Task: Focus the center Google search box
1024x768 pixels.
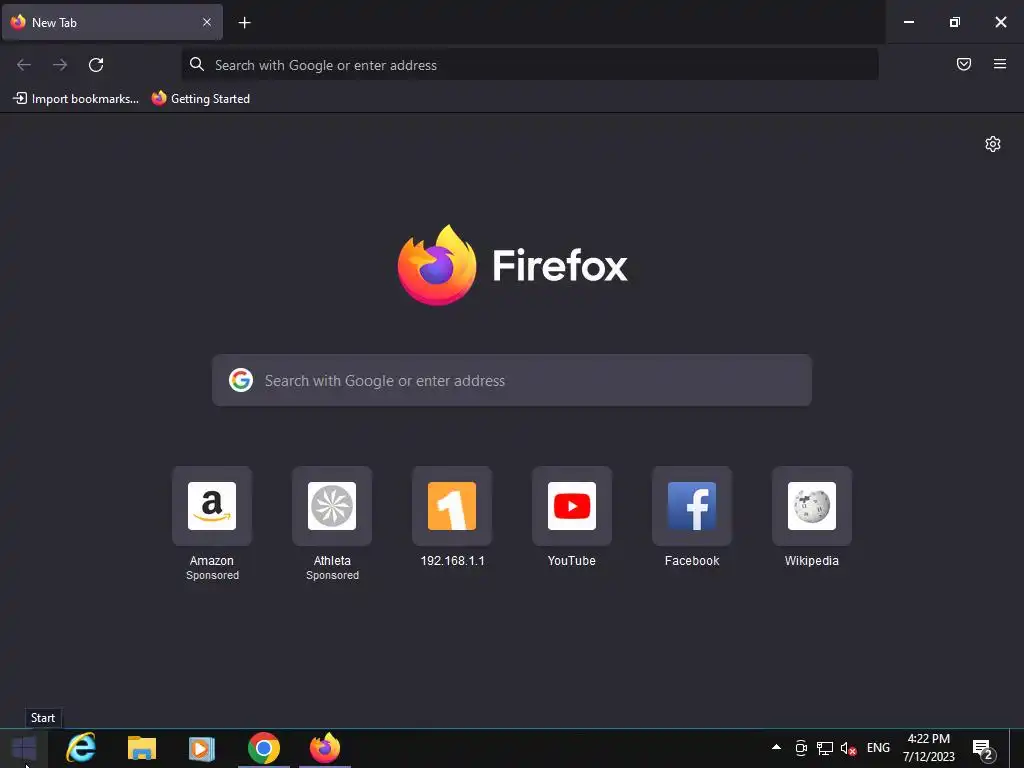Action: tap(512, 380)
